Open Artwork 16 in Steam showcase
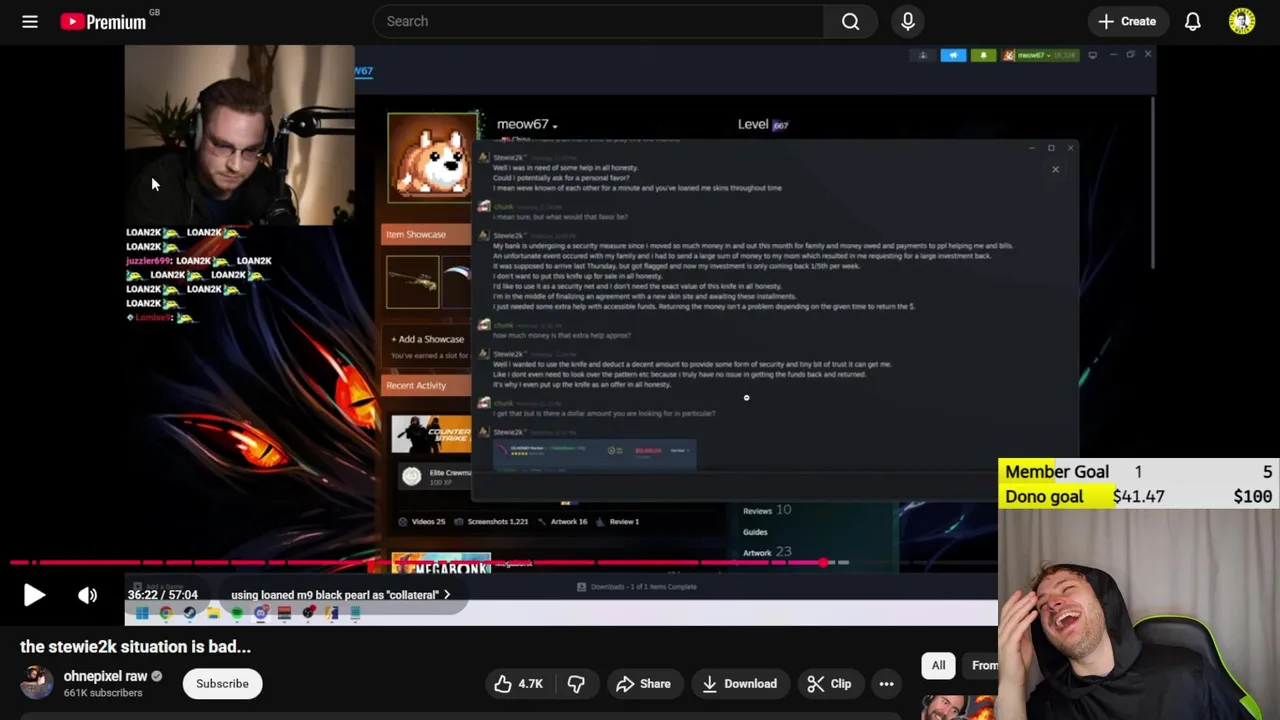Image resolution: width=1280 pixels, height=720 pixels. click(562, 521)
